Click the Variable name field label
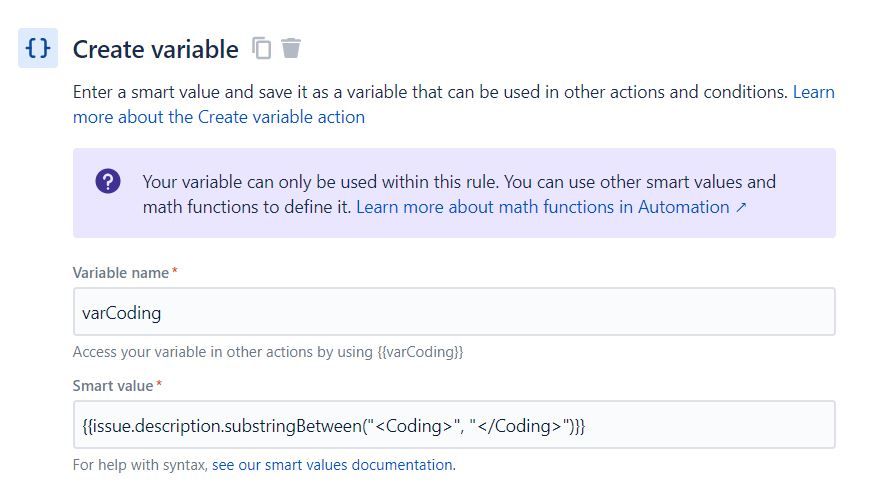This screenshot has width=879, height=491. (120, 273)
